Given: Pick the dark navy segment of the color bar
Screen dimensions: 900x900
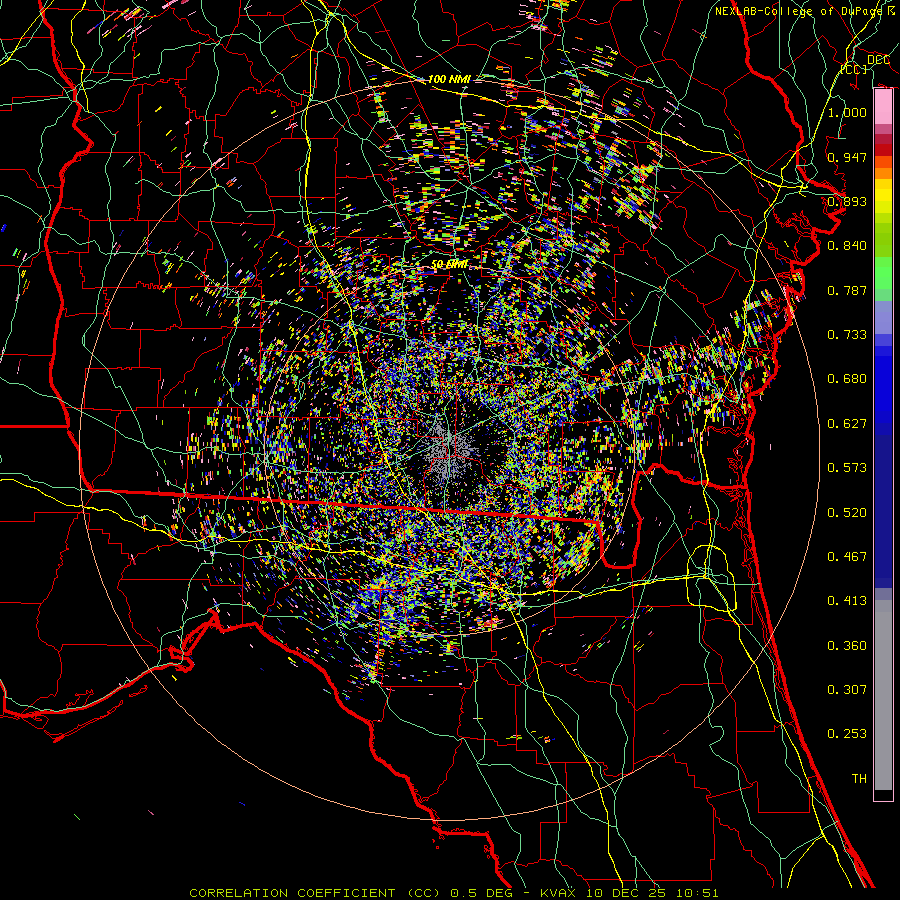Looking at the screenshot, I should tap(883, 511).
